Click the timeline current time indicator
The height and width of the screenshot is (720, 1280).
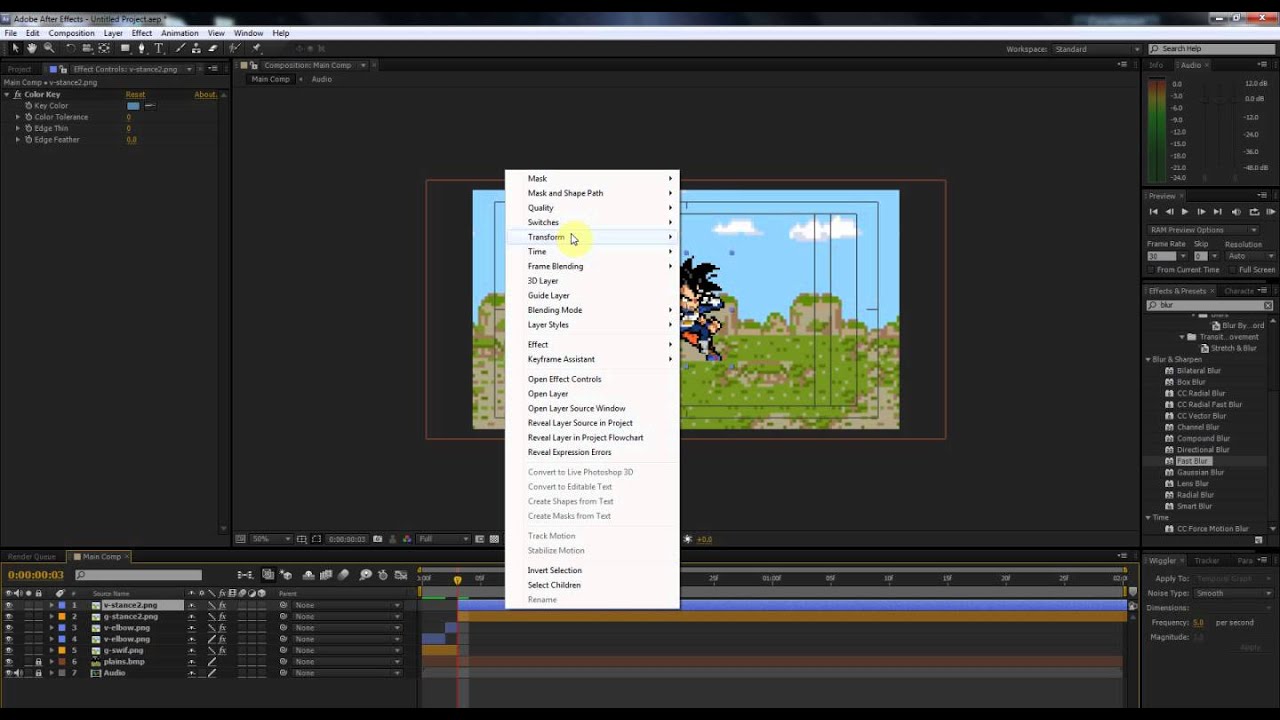pyautogui.click(x=458, y=579)
